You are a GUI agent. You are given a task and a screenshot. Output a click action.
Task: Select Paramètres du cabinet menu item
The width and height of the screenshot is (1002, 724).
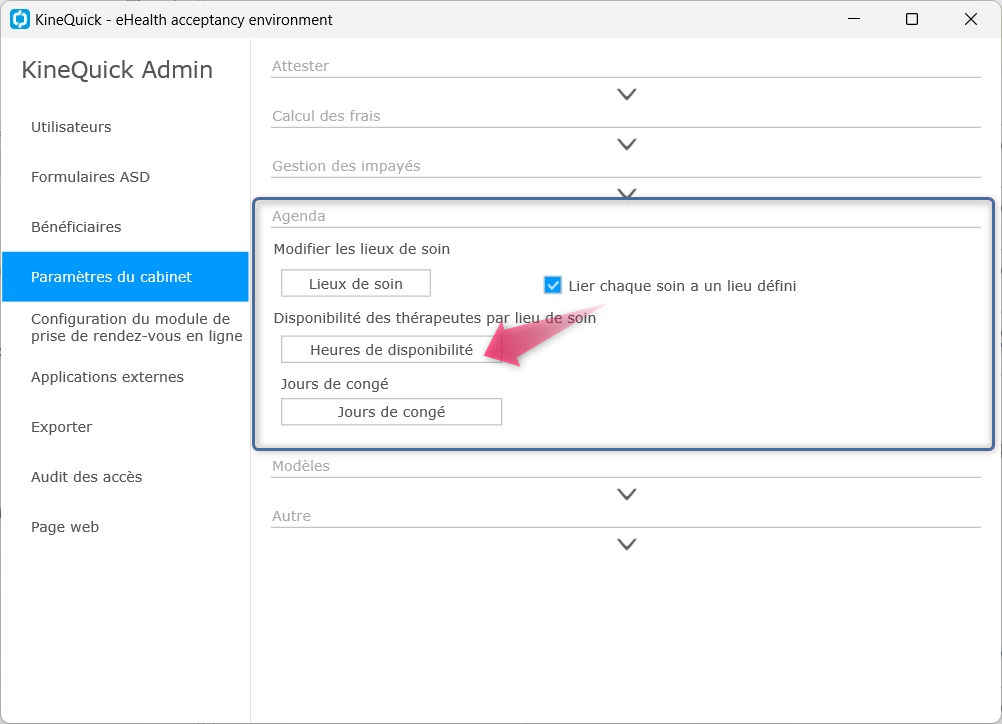(125, 277)
